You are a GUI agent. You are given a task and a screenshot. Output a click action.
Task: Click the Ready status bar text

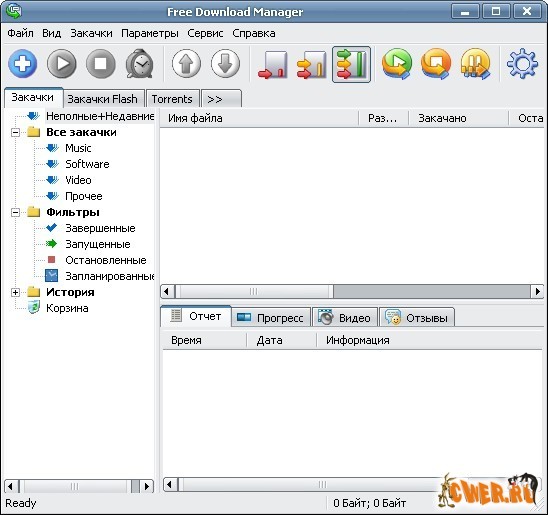pyautogui.click(x=21, y=503)
